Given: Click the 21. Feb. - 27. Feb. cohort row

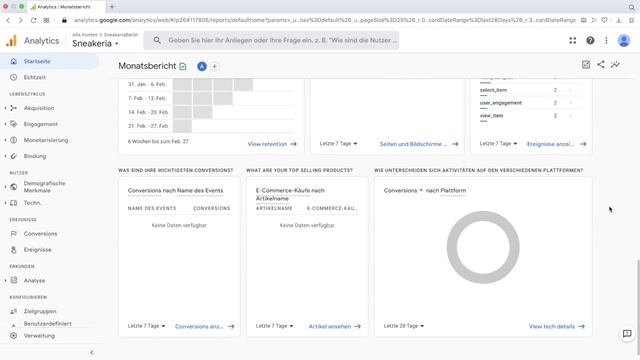Looking at the screenshot, I should click(x=211, y=126).
